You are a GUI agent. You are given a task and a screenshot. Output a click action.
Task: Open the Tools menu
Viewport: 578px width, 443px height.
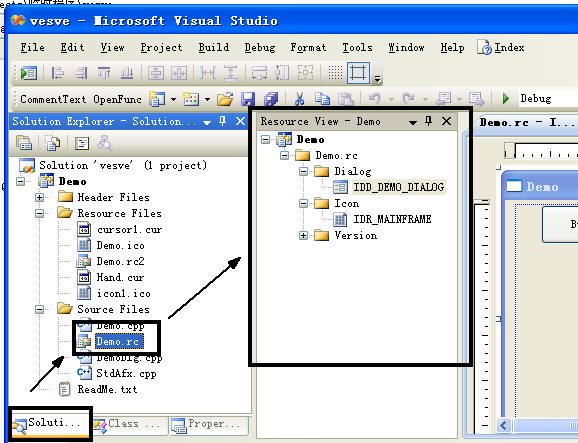pos(357,48)
